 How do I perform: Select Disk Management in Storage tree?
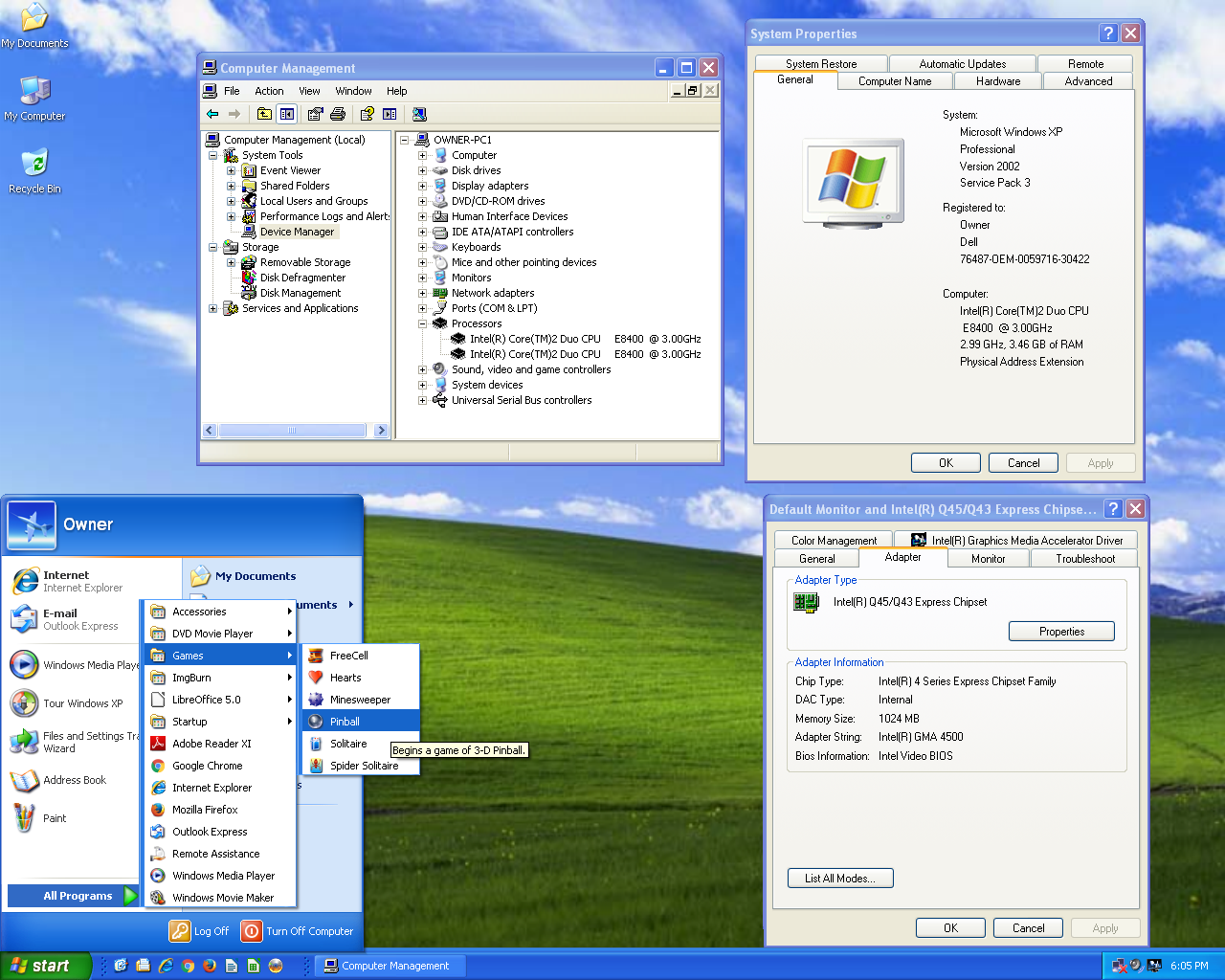point(300,293)
